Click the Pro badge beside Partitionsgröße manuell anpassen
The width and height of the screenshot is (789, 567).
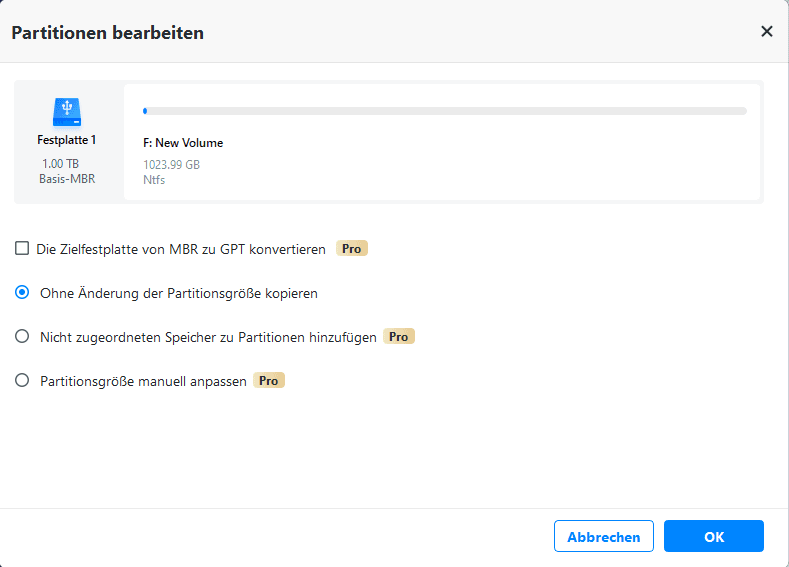click(269, 381)
